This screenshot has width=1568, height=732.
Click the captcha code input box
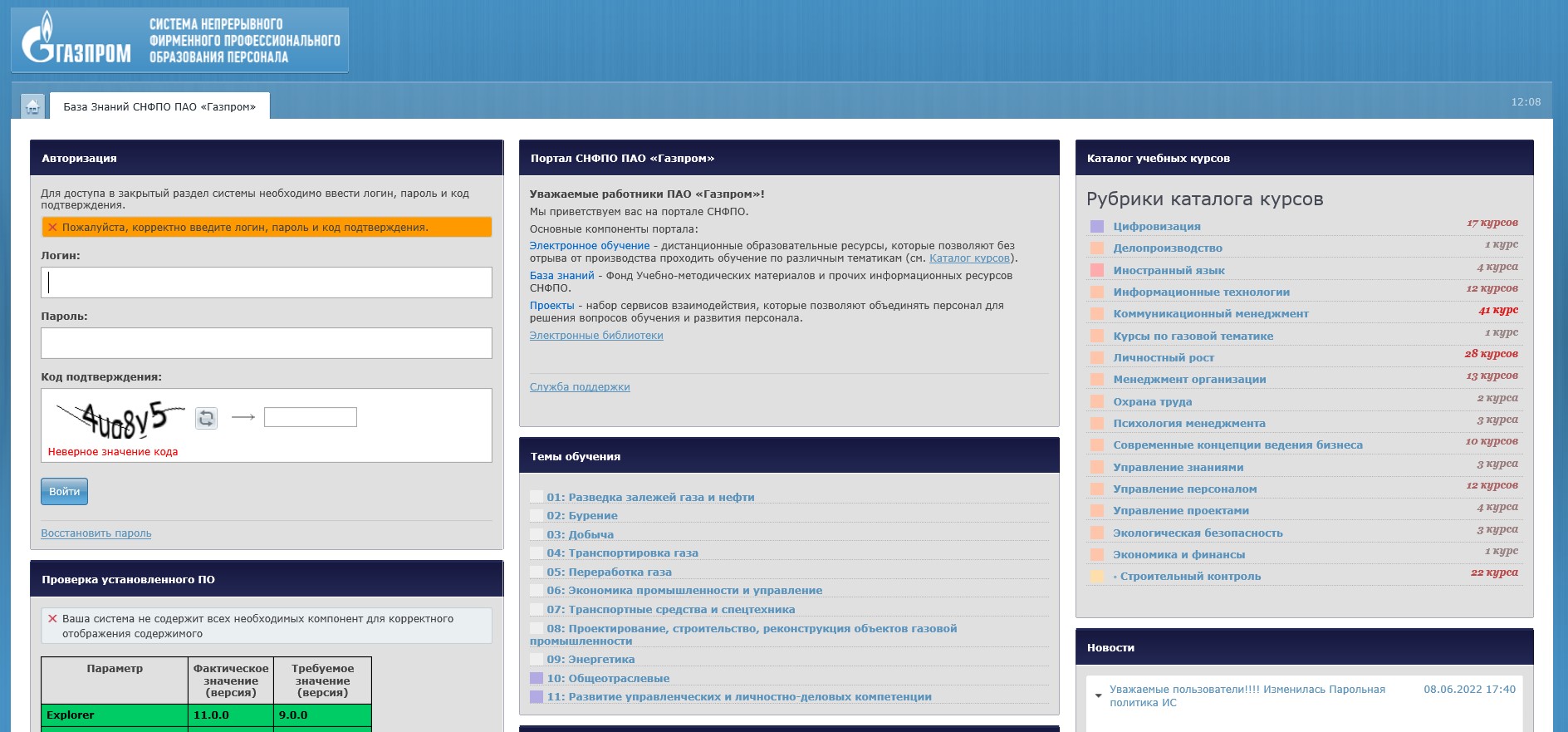311,417
